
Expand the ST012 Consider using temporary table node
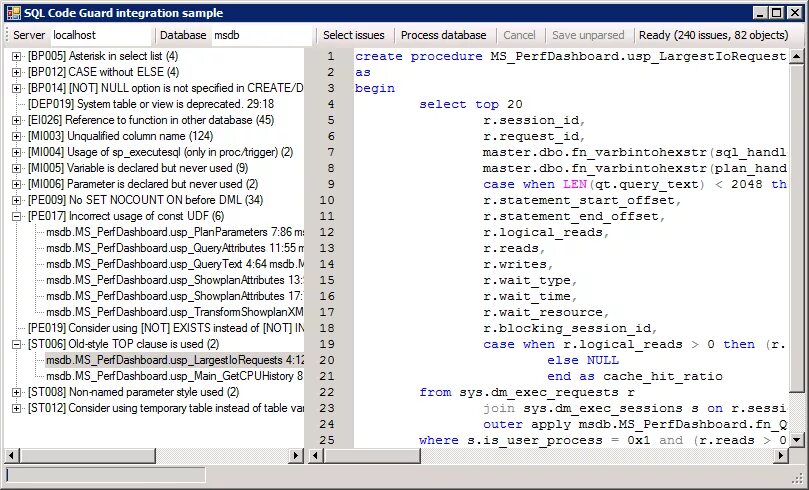[x=17, y=408]
